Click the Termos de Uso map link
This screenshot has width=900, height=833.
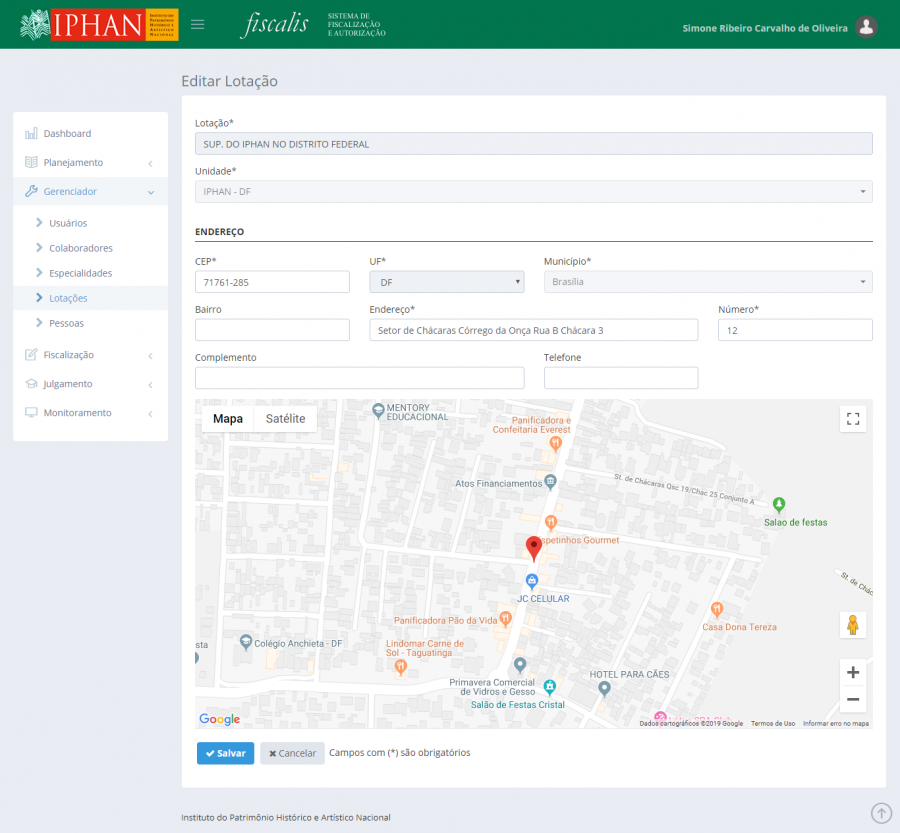click(x=773, y=723)
